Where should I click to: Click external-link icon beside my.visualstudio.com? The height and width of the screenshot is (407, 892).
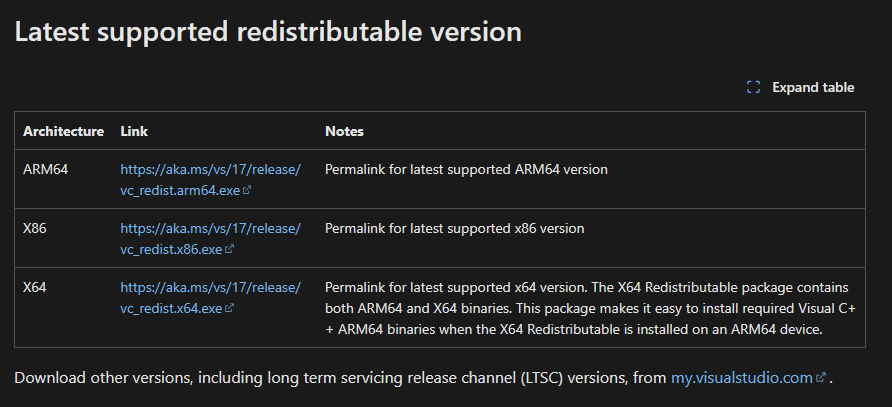click(822, 378)
